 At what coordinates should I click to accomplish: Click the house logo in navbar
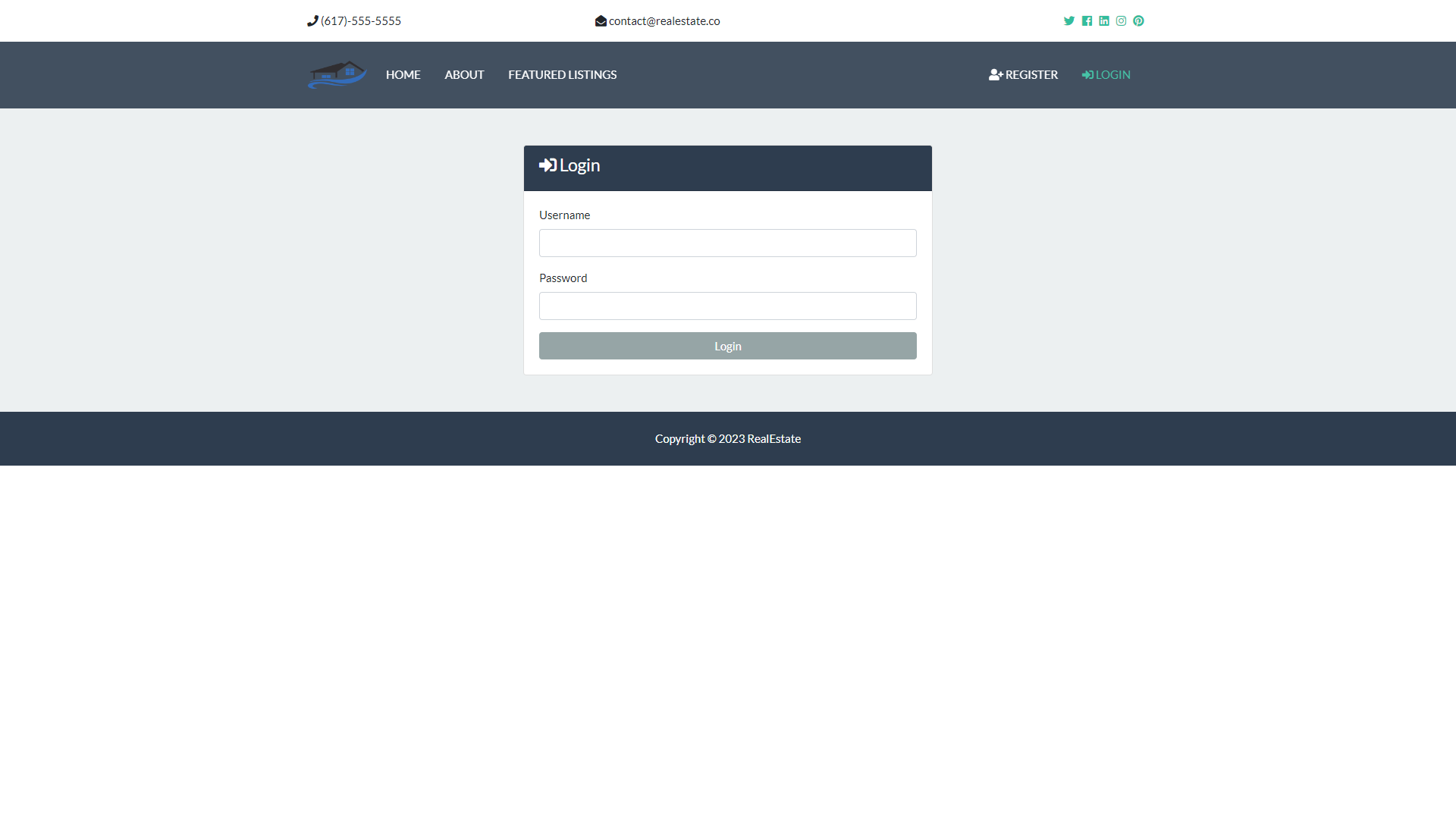click(337, 74)
